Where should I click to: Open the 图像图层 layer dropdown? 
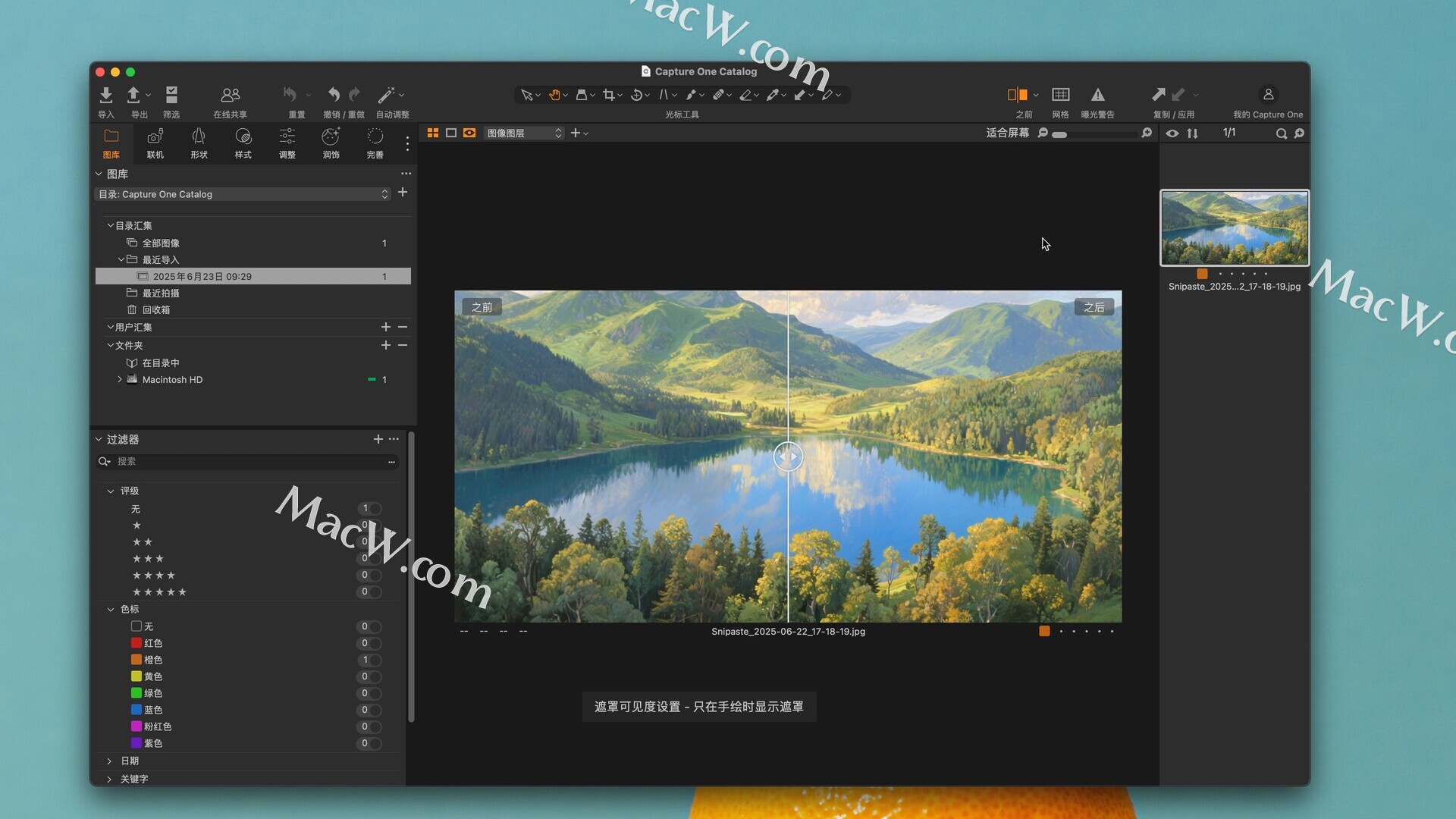point(524,133)
